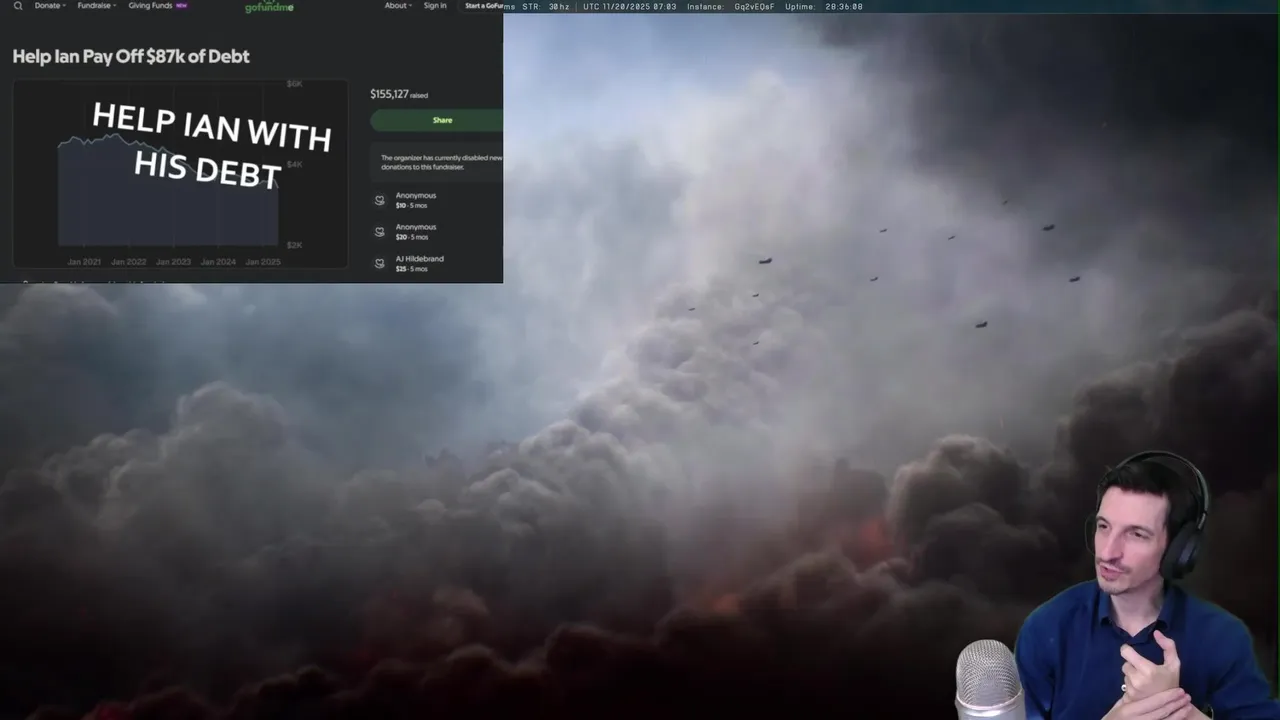Click the fundraiser title heading
Screen dimensions: 1280x720
131,57
